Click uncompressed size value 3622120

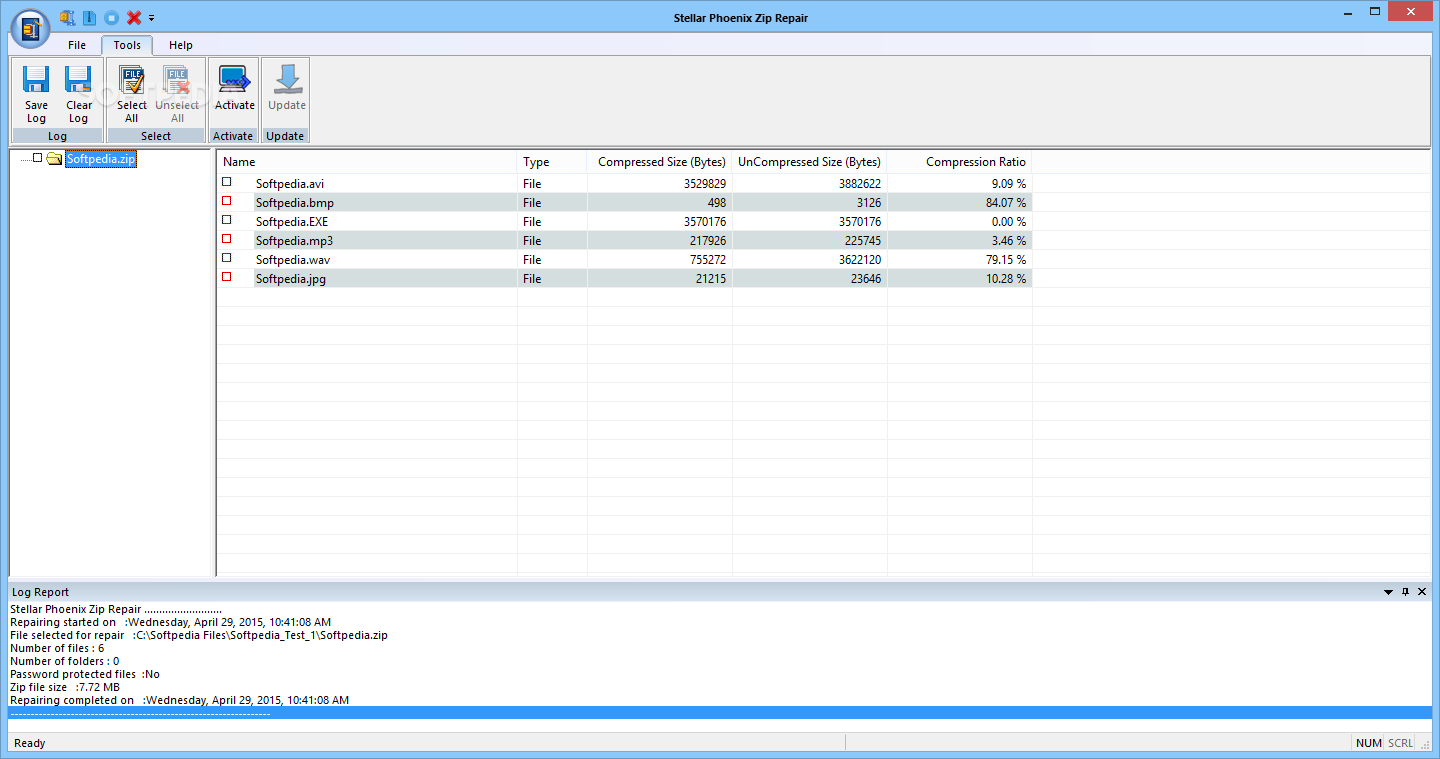click(859, 260)
